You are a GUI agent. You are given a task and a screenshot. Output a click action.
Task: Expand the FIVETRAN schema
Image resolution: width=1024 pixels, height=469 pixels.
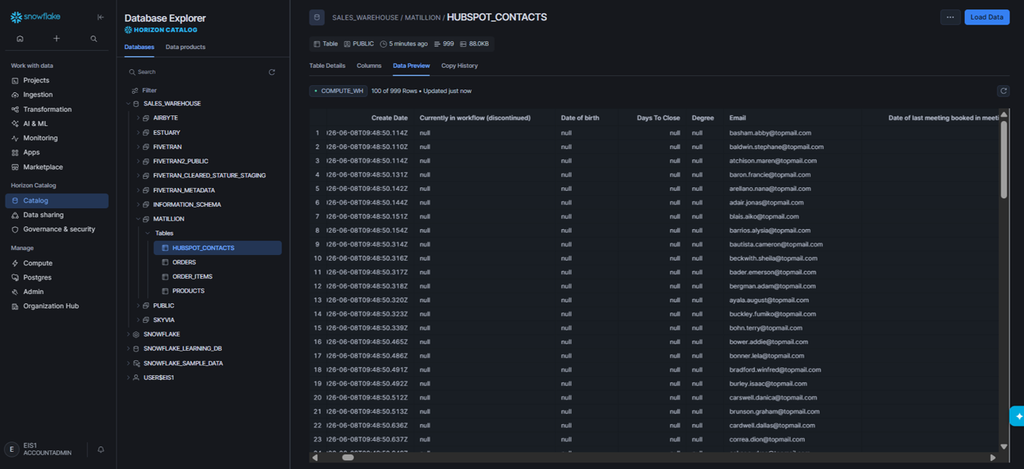tap(138, 147)
